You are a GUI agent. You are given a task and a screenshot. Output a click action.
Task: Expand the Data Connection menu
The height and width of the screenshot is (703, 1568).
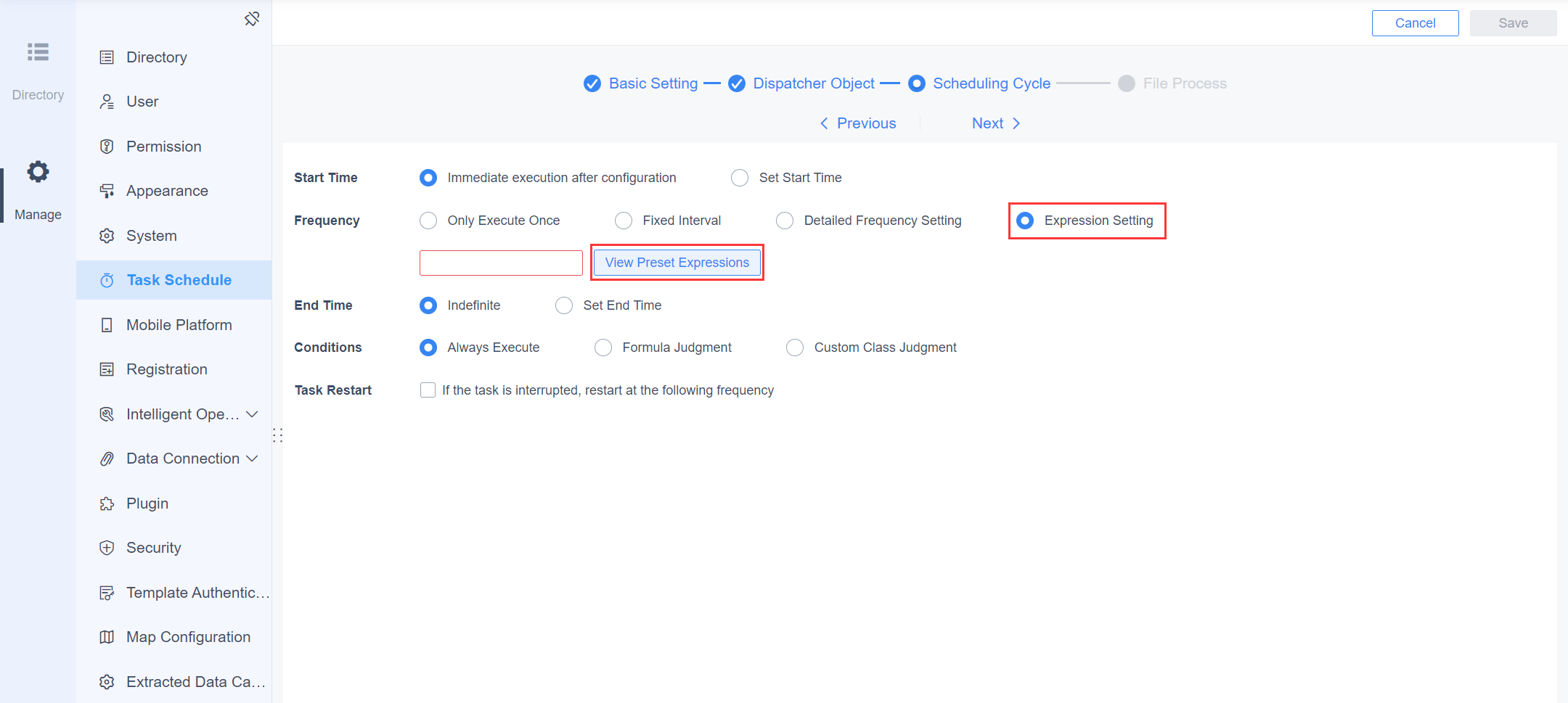point(253,459)
